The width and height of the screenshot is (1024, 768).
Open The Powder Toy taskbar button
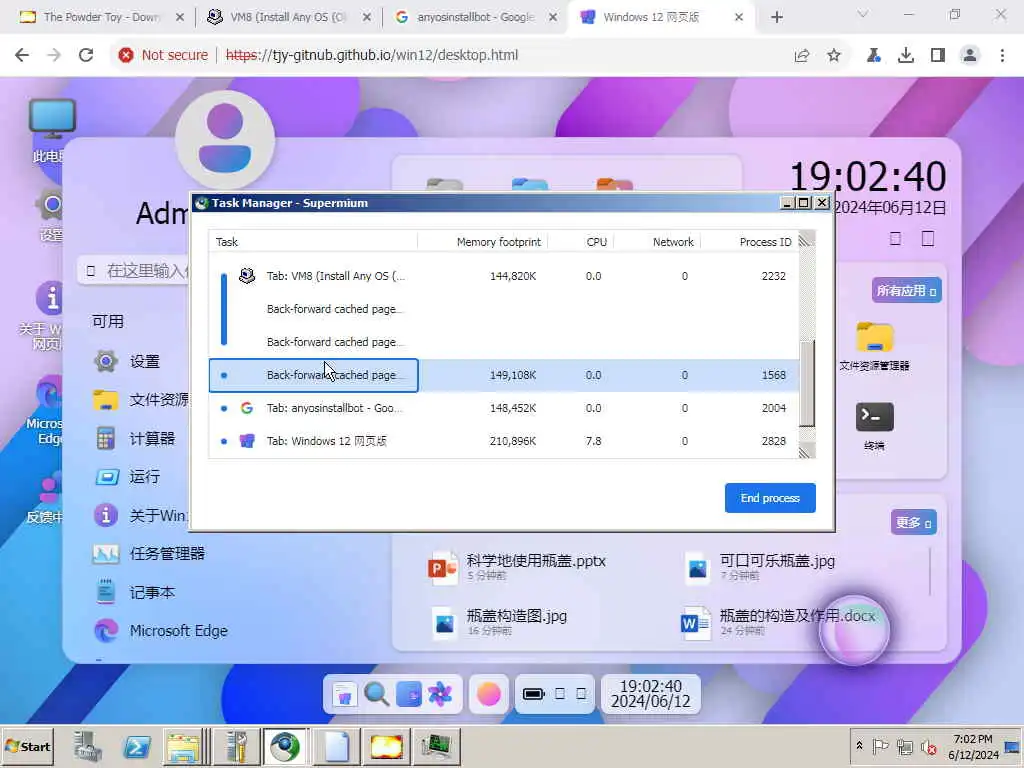(386, 746)
